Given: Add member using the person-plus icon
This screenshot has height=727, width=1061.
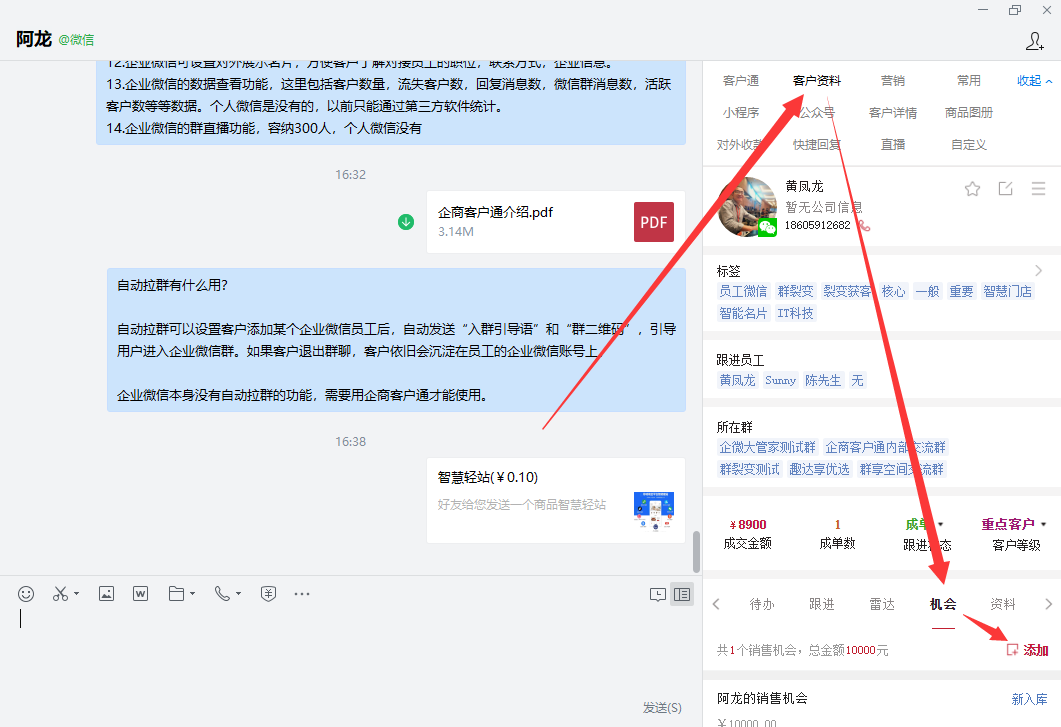Looking at the screenshot, I should [1035, 41].
